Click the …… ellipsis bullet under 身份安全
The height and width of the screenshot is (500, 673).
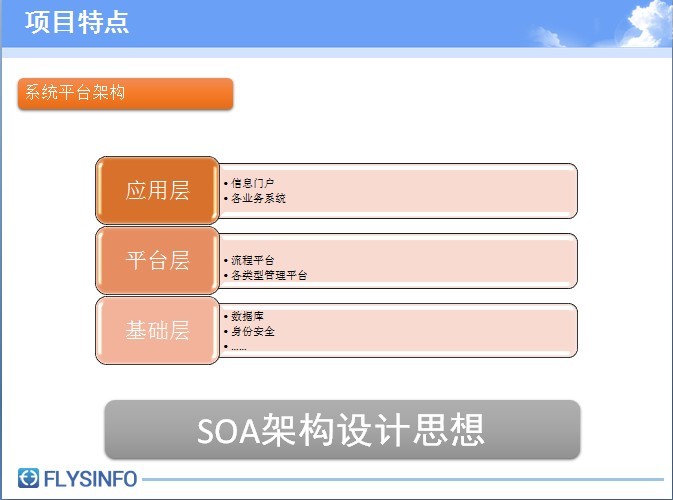coord(238,347)
